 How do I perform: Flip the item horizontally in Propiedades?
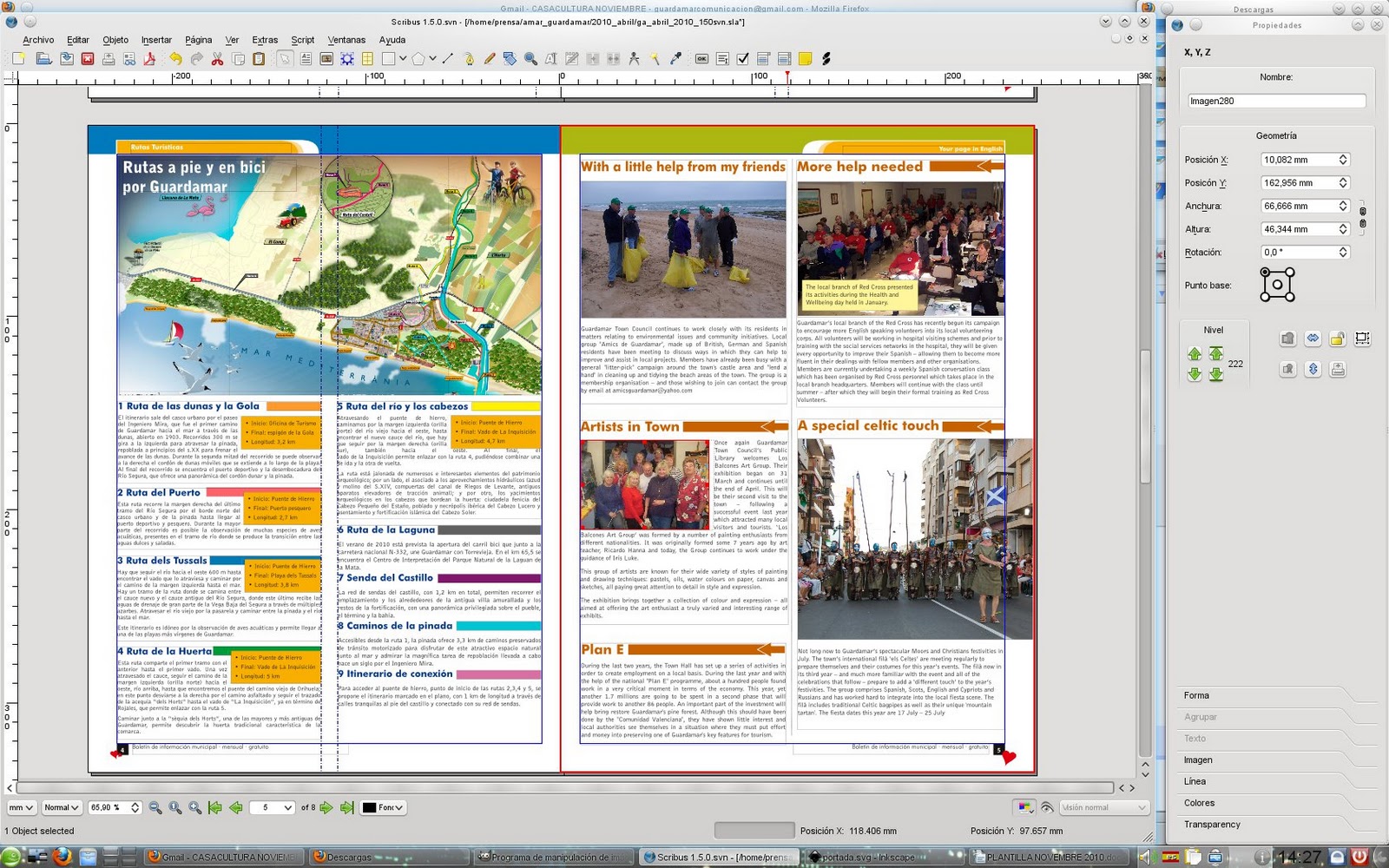(x=1313, y=339)
